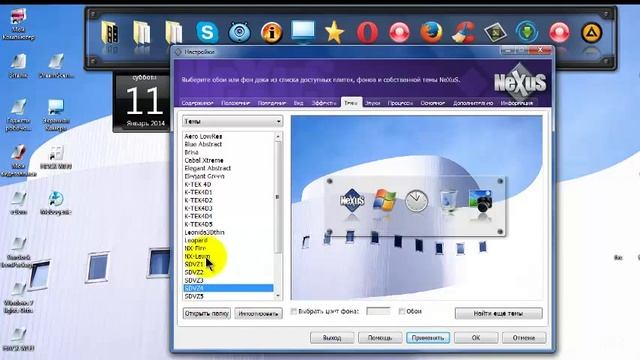
Task: Launch CCleaner from the dock
Action: (x=463, y=32)
